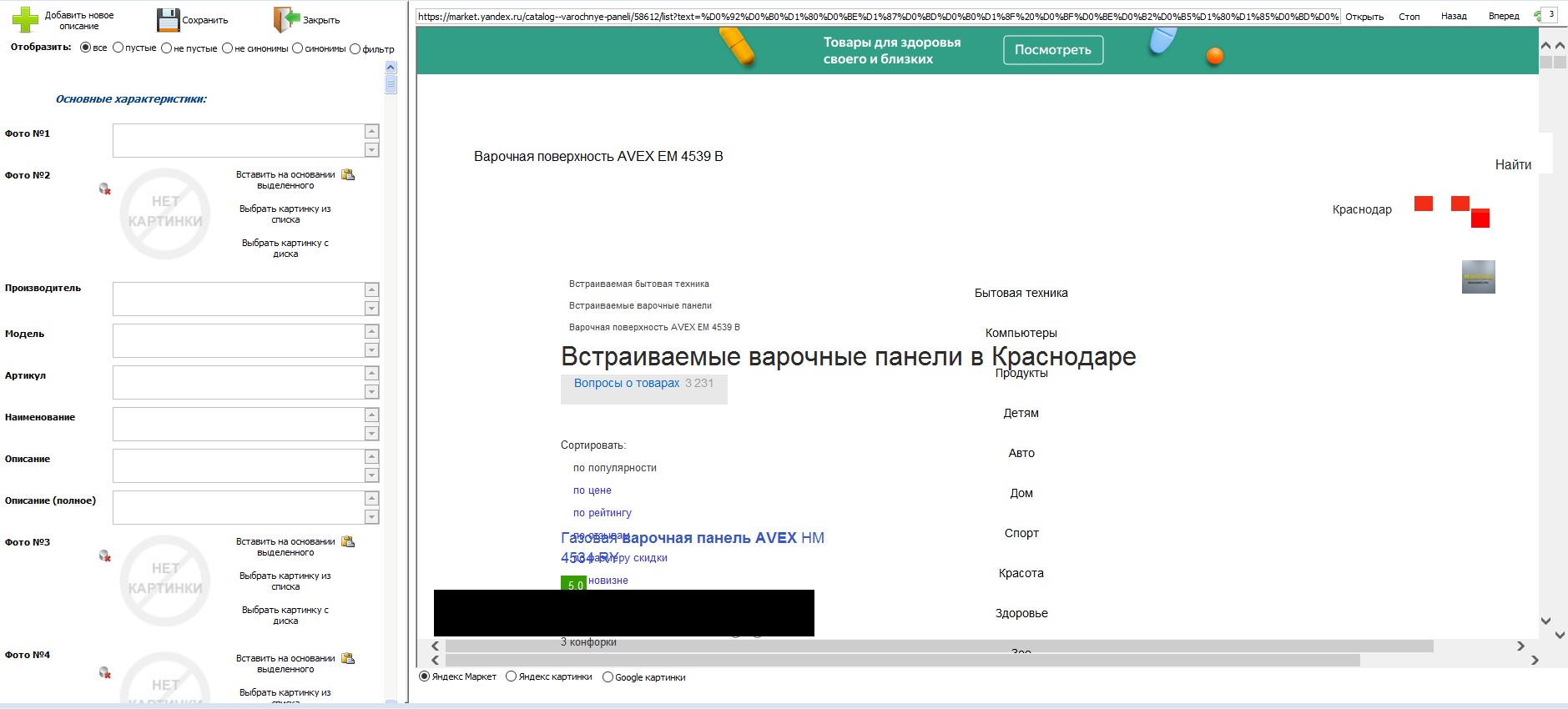Image resolution: width=1568 pixels, height=709 pixels.
Task: Click delete image icon for Фото №2
Action: tap(104, 189)
